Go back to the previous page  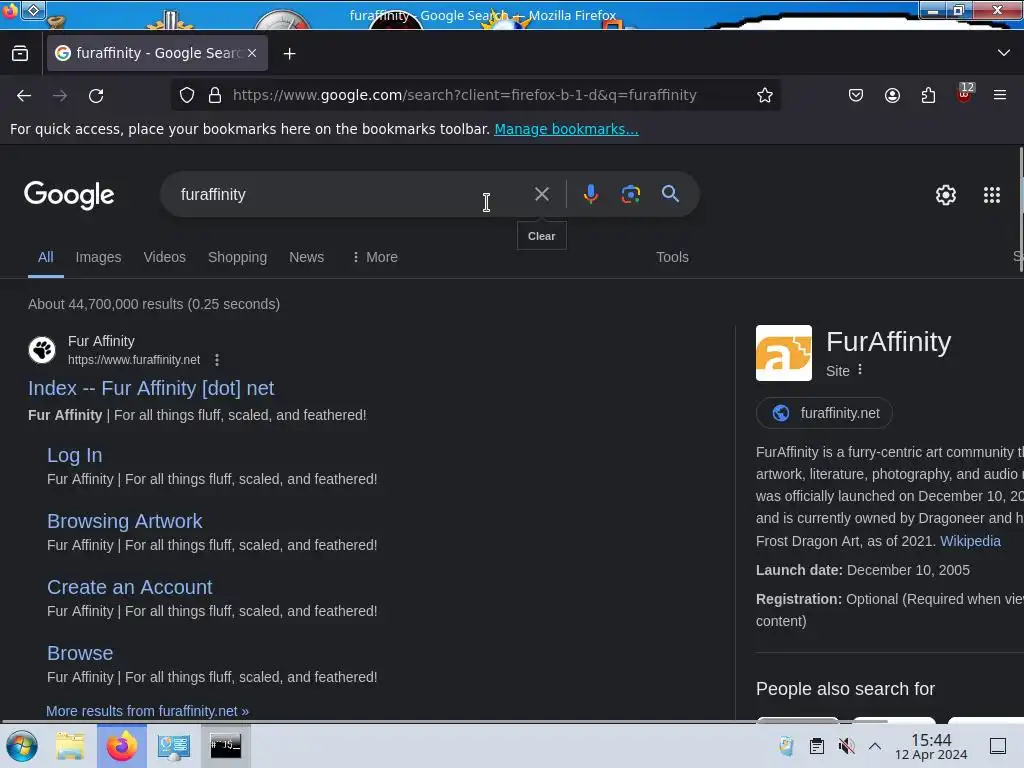pyautogui.click(x=24, y=95)
